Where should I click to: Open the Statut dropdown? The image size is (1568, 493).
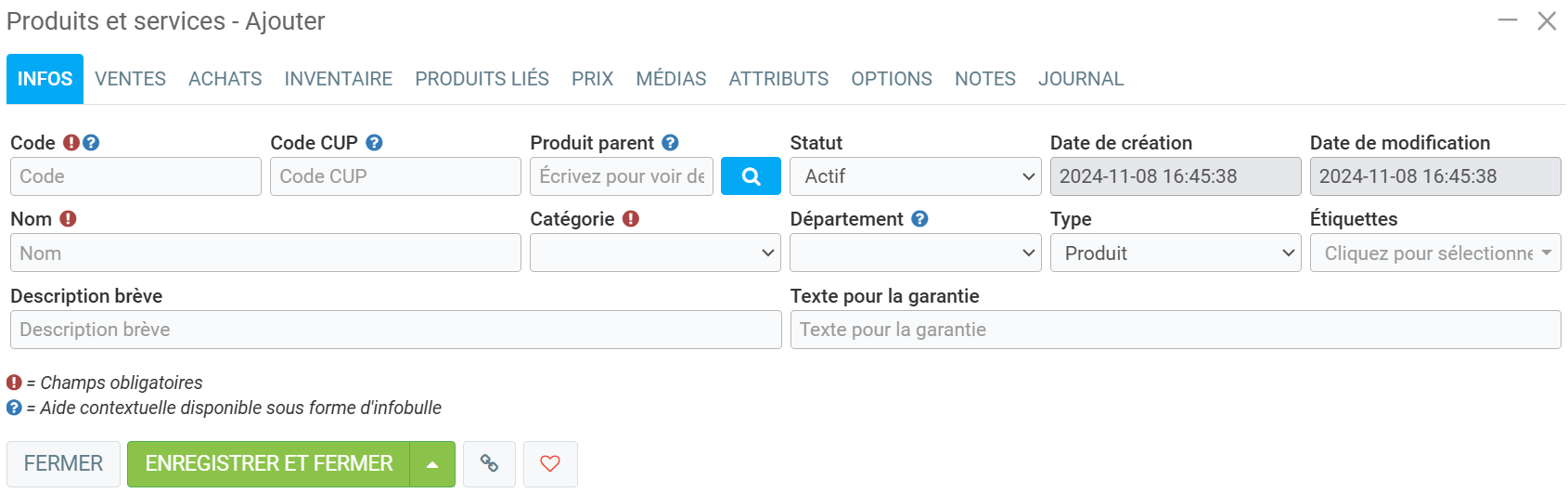point(915,176)
